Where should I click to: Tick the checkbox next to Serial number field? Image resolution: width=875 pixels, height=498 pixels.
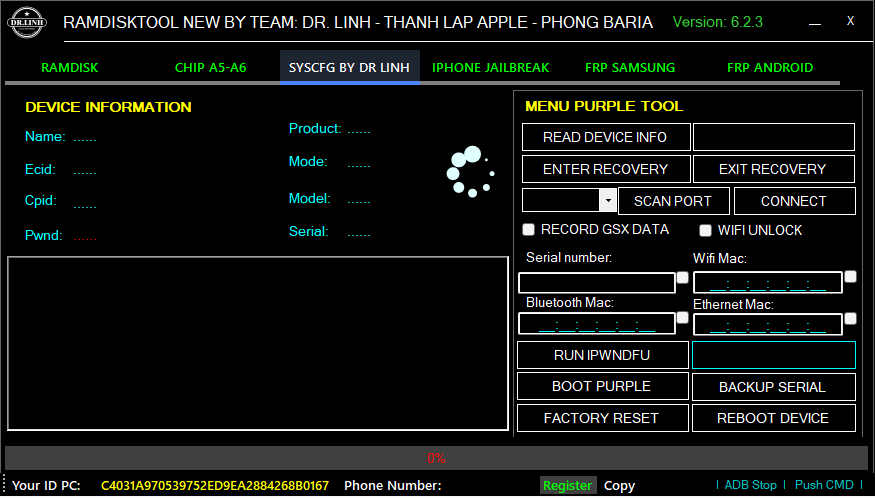tap(682, 277)
